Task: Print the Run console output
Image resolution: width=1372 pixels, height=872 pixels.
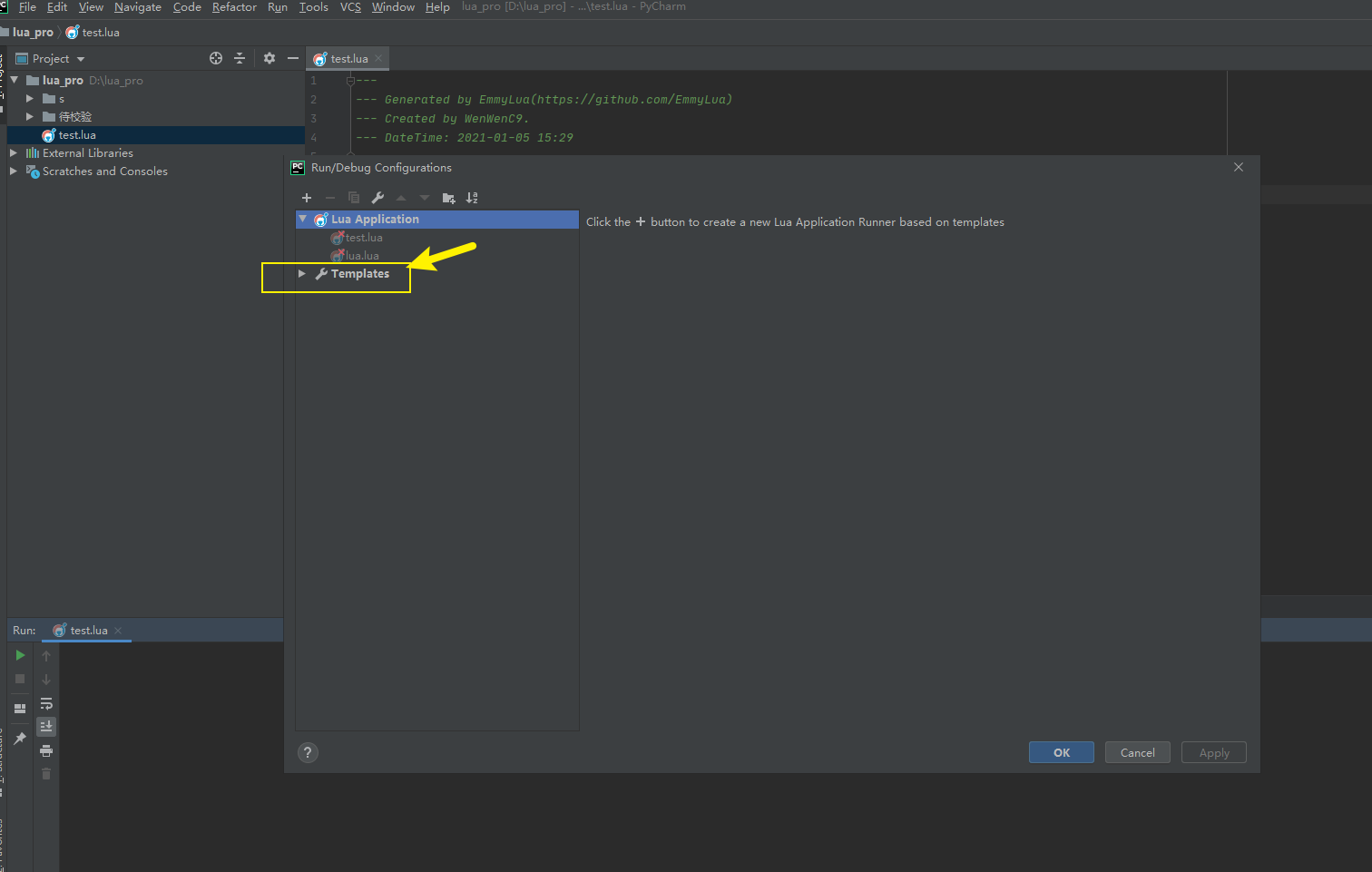Action: tap(46, 750)
